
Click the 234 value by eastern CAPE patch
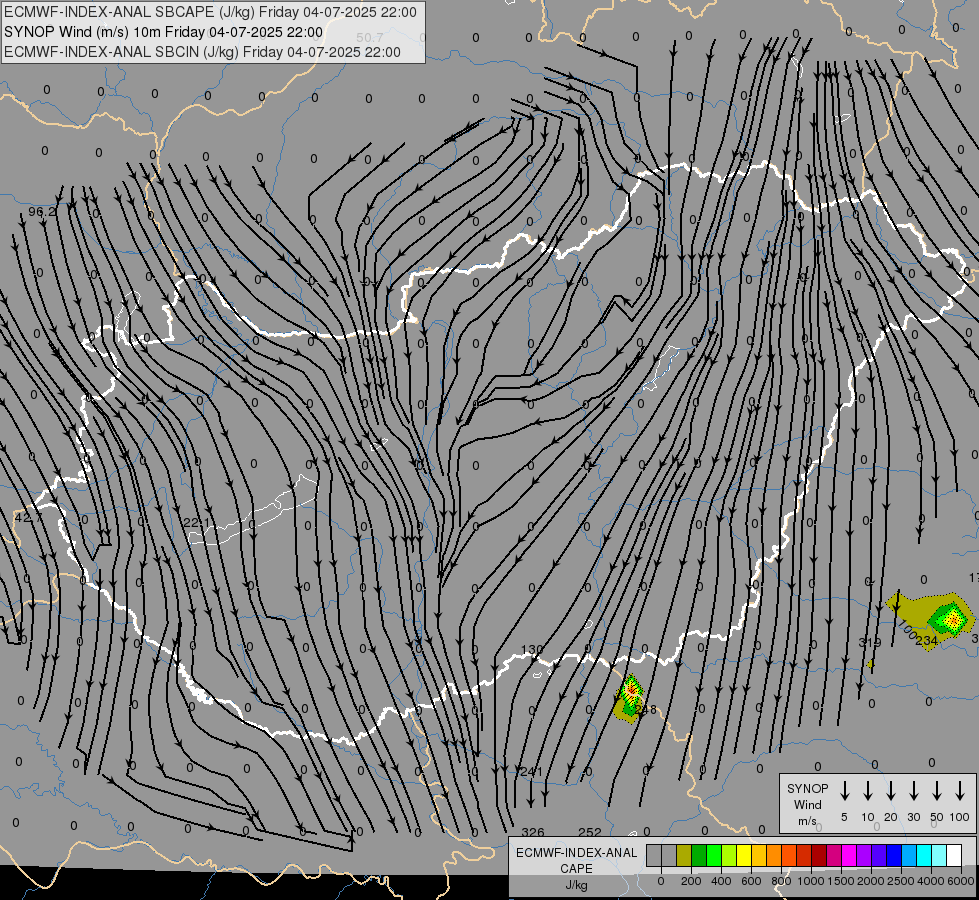coord(927,641)
